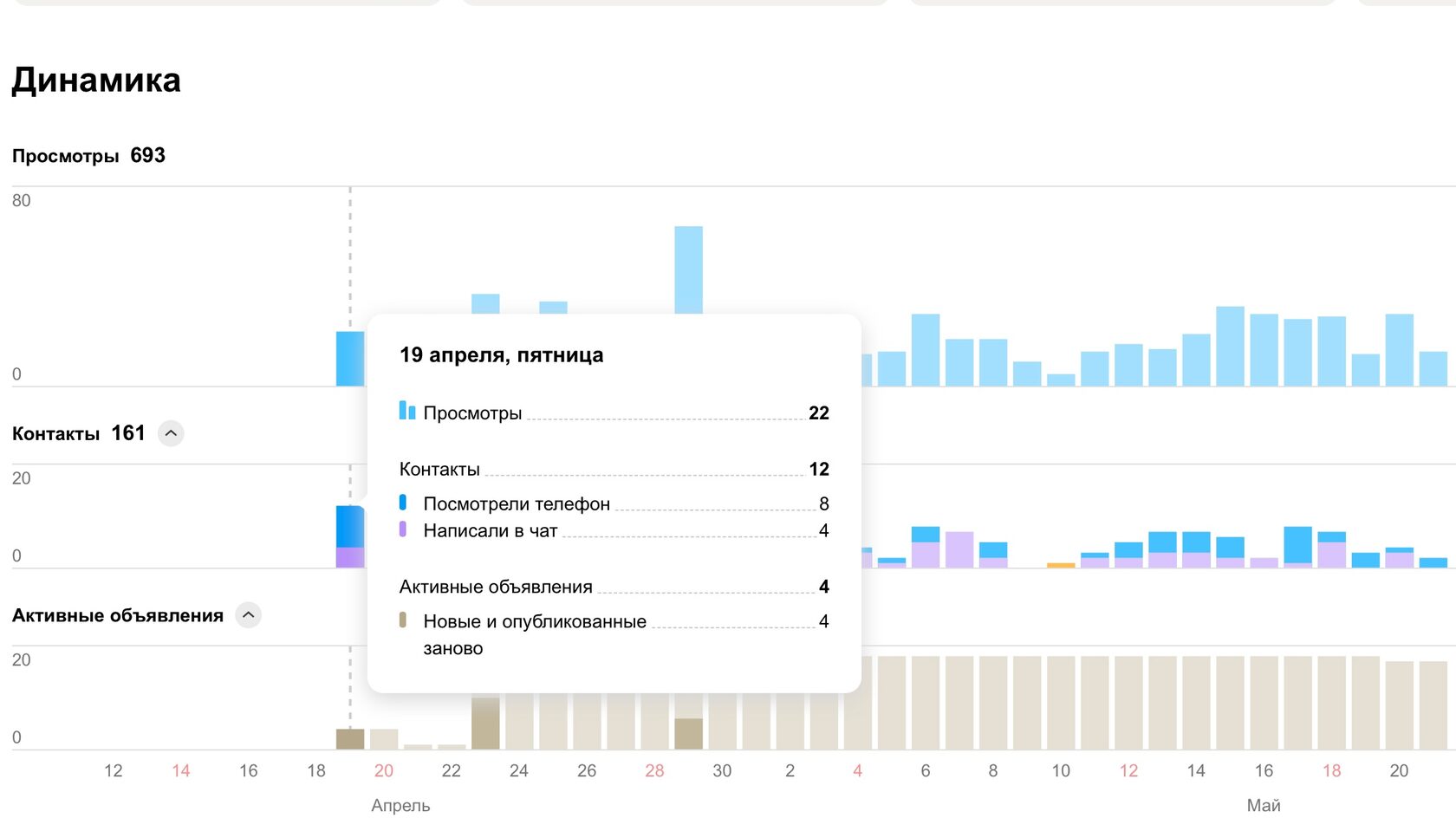1456x818 pixels.
Task: Click the Написали в чат purple marker
Action: (402, 529)
